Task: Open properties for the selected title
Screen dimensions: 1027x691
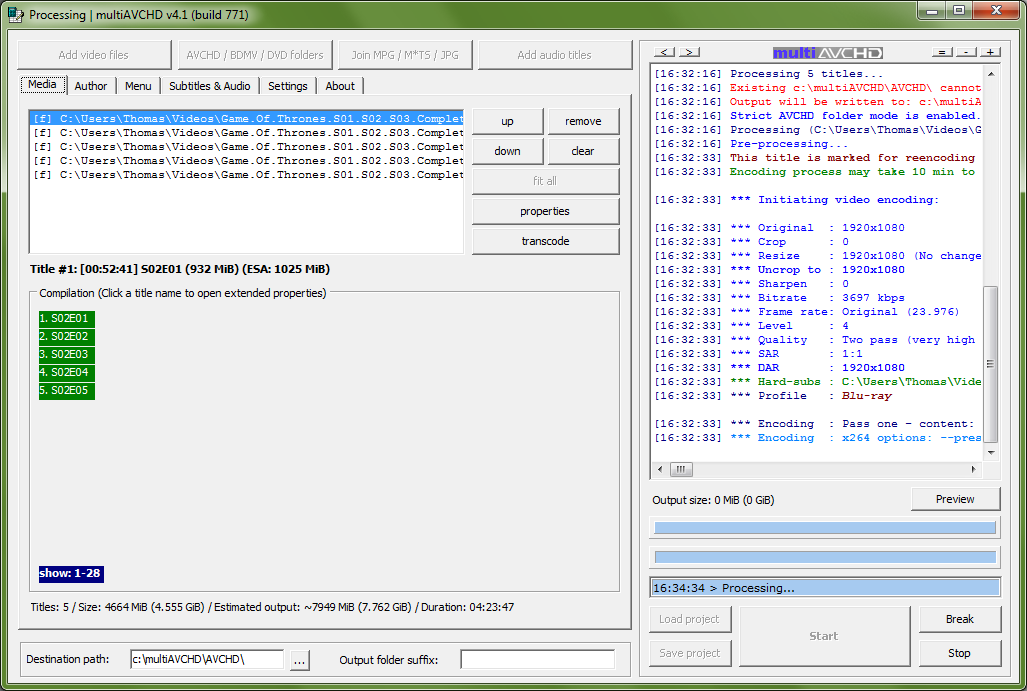Action: (545, 212)
